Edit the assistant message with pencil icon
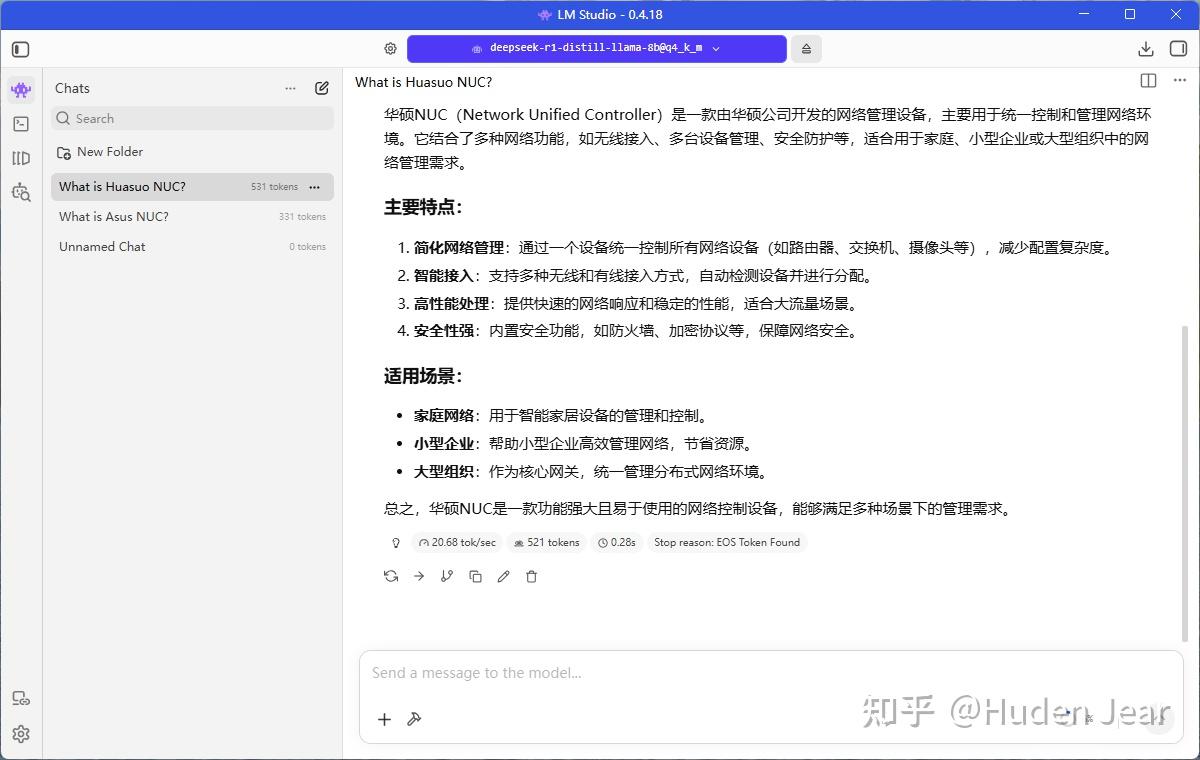 click(x=503, y=576)
